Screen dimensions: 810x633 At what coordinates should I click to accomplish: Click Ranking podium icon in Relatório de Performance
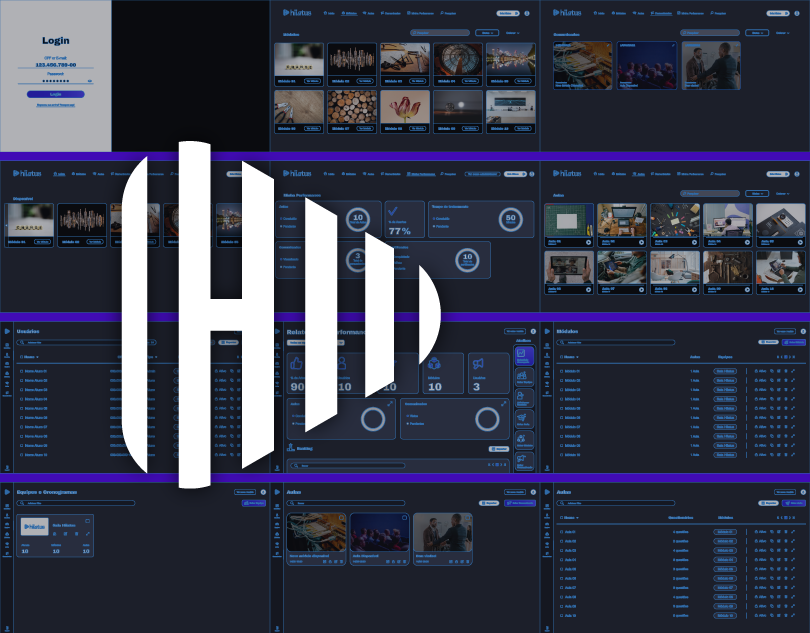(290, 448)
